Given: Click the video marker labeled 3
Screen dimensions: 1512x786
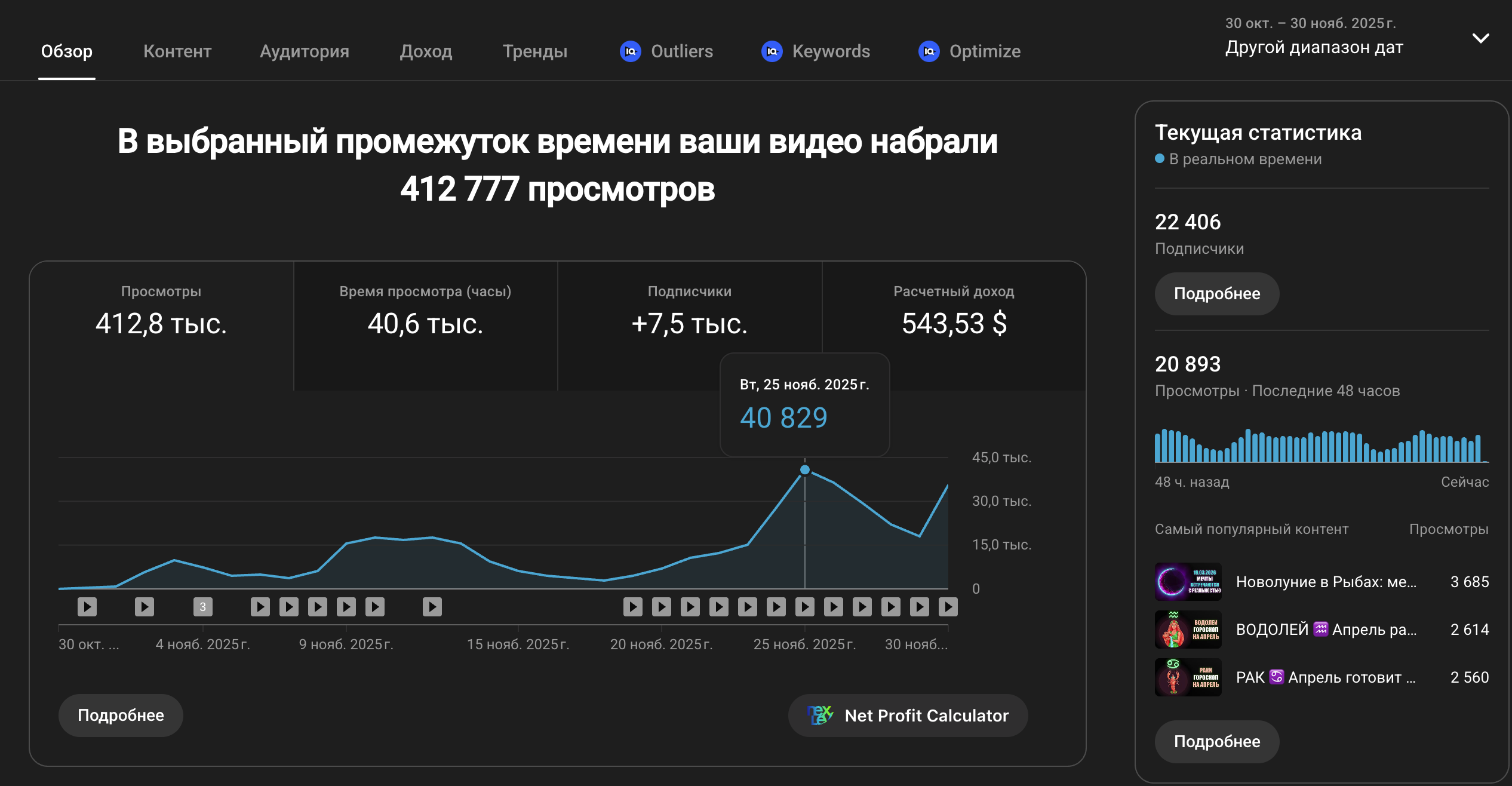Looking at the screenshot, I should click(202, 607).
